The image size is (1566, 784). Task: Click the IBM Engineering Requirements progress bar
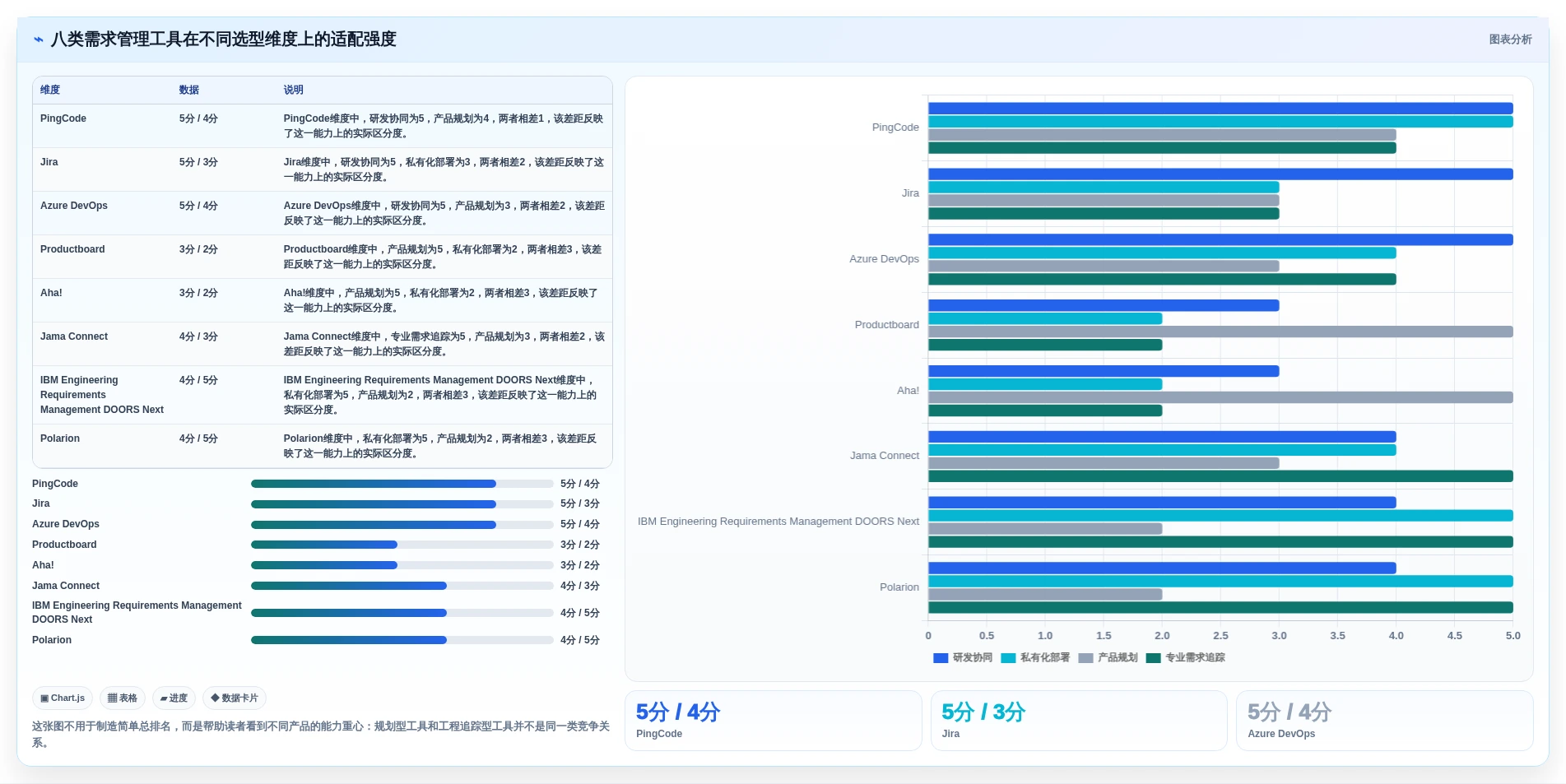coord(402,613)
